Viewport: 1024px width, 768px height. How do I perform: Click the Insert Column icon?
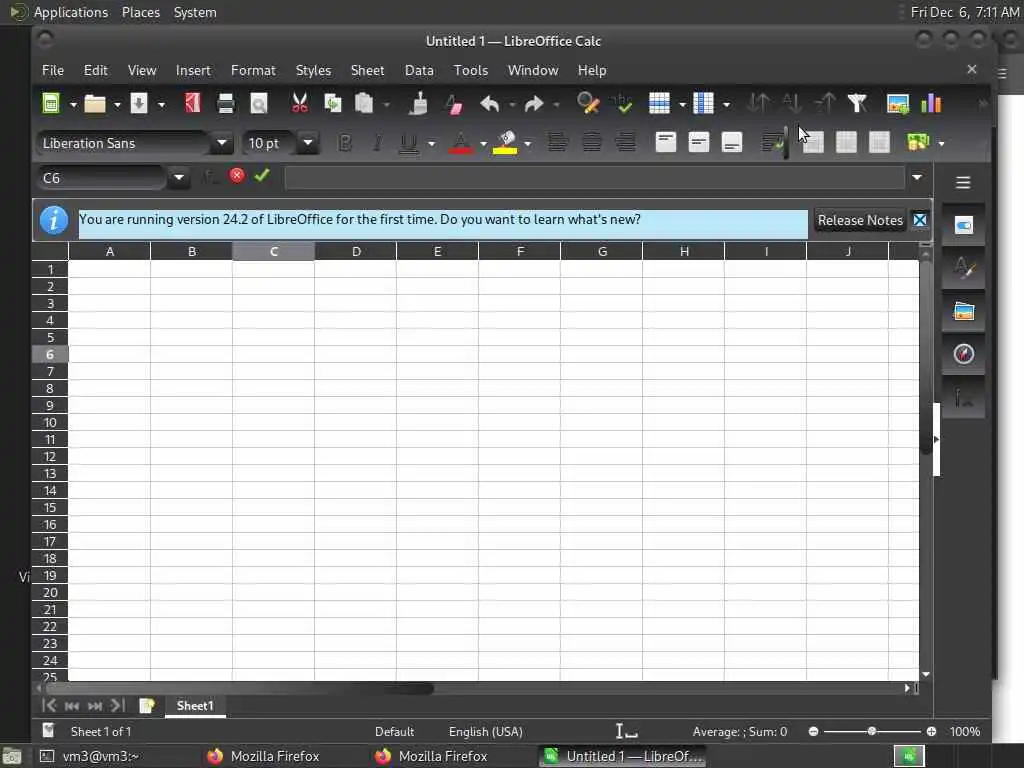703,103
